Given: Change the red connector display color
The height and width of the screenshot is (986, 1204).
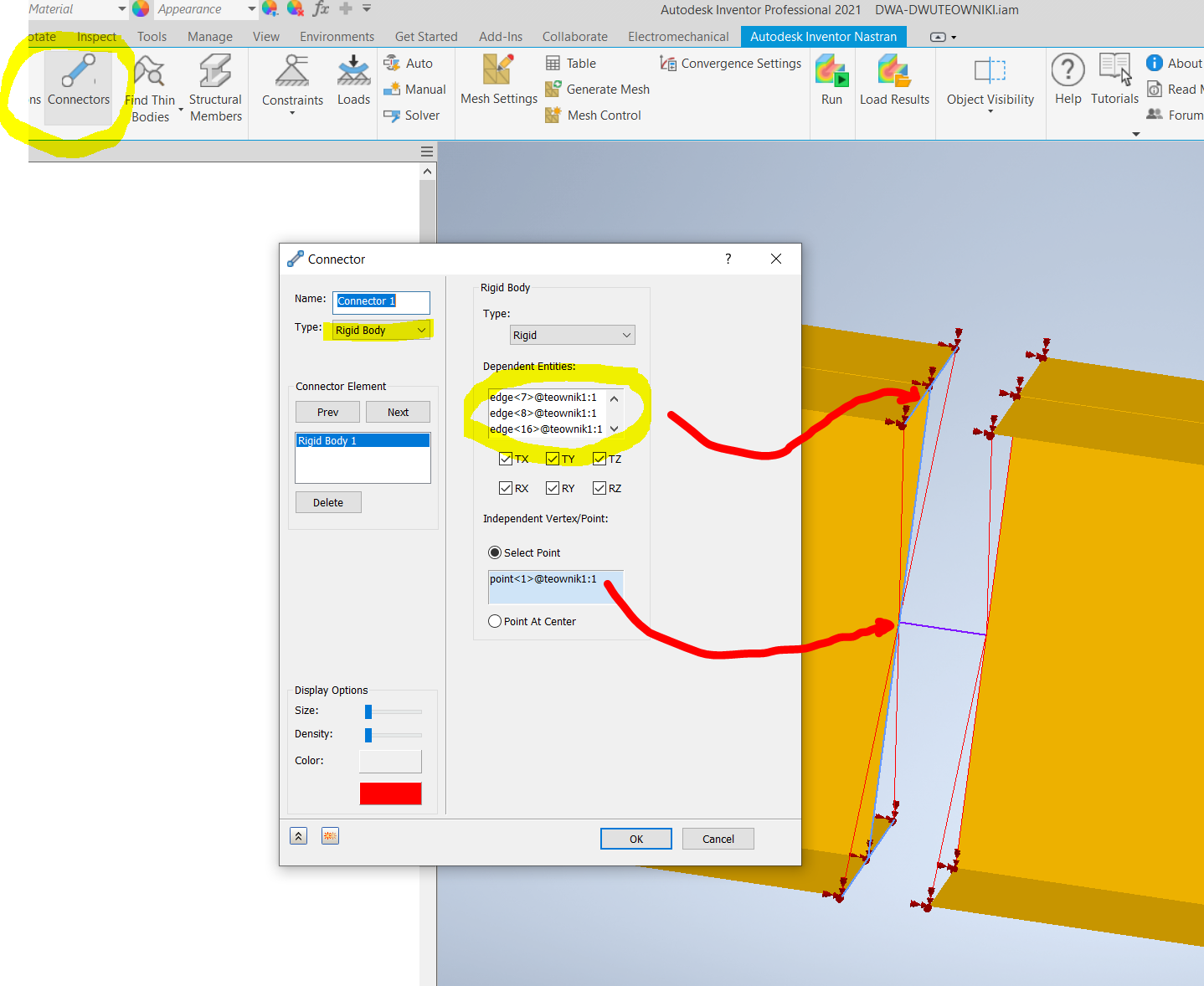Looking at the screenshot, I should [390, 792].
